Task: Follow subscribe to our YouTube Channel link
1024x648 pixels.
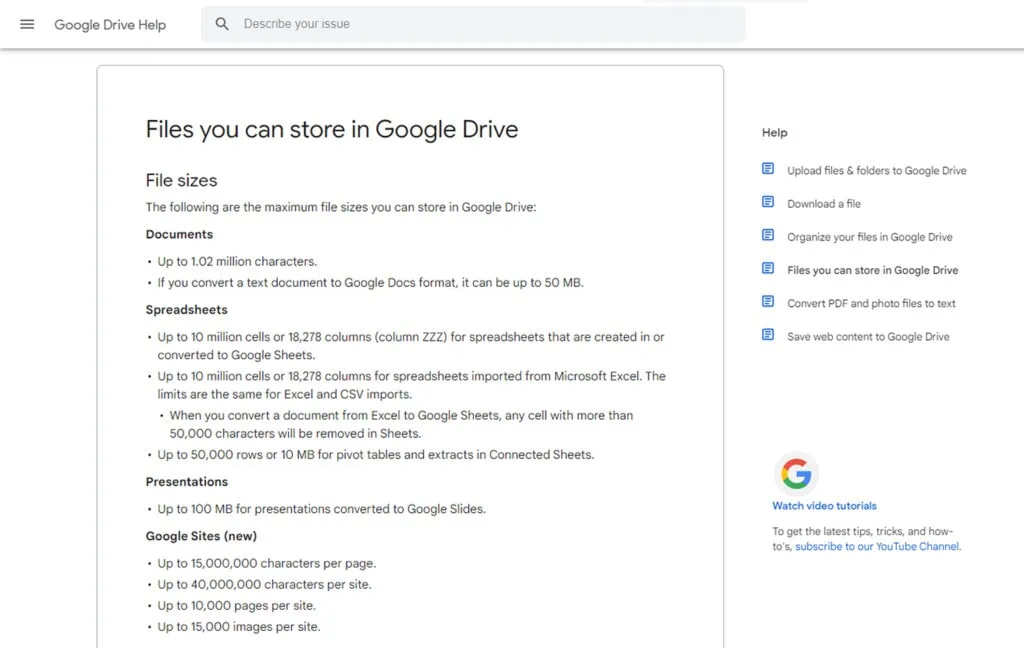Action: [x=877, y=546]
